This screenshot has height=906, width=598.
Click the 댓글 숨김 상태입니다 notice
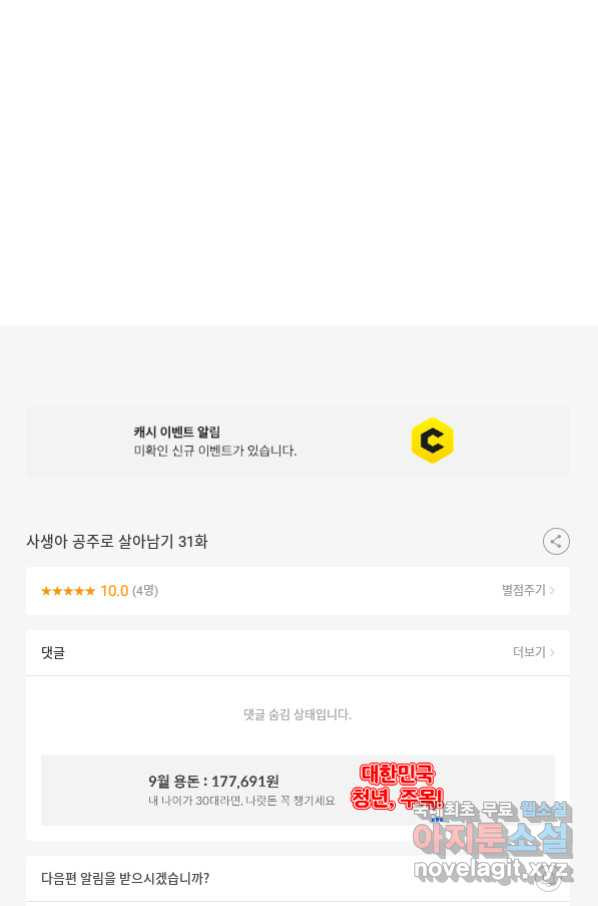click(x=297, y=714)
